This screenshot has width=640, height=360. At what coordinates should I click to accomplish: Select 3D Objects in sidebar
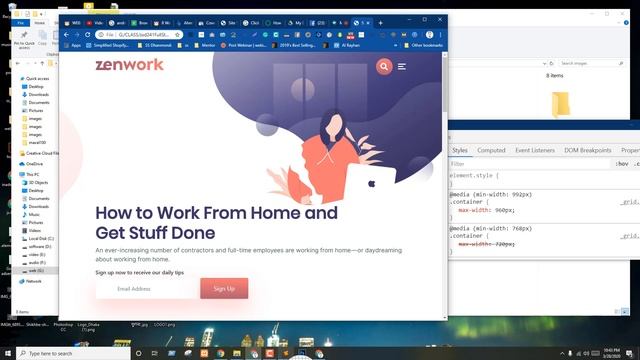click(35, 182)
